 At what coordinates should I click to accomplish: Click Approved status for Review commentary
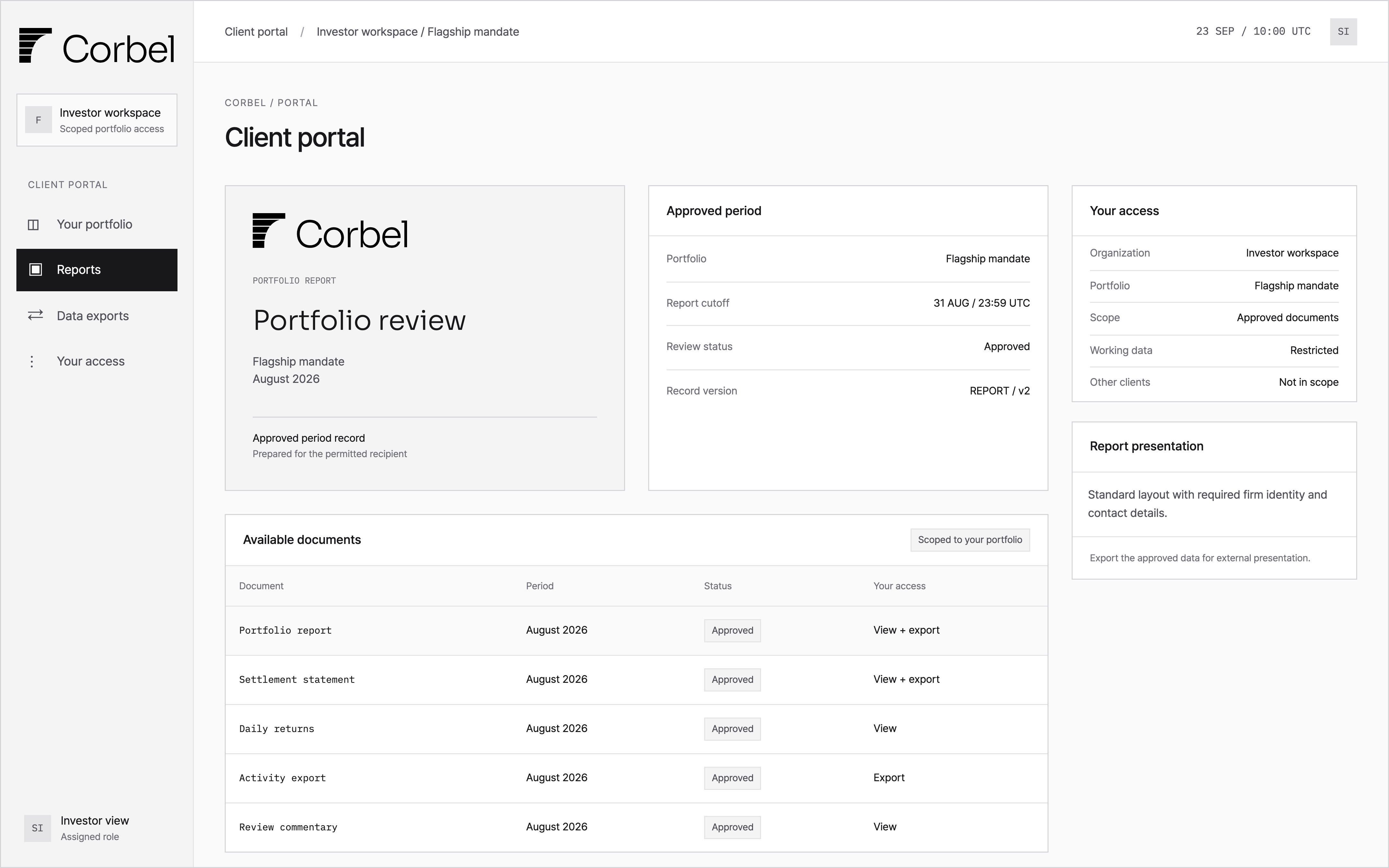[x=732, y=827]
